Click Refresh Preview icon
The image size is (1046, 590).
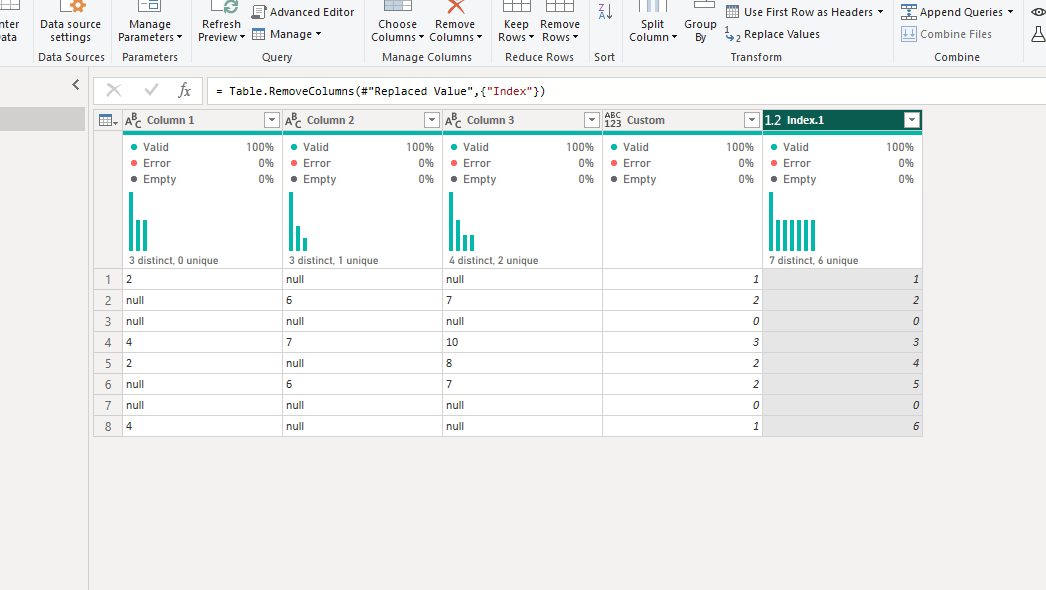click(x=224, y=7)
